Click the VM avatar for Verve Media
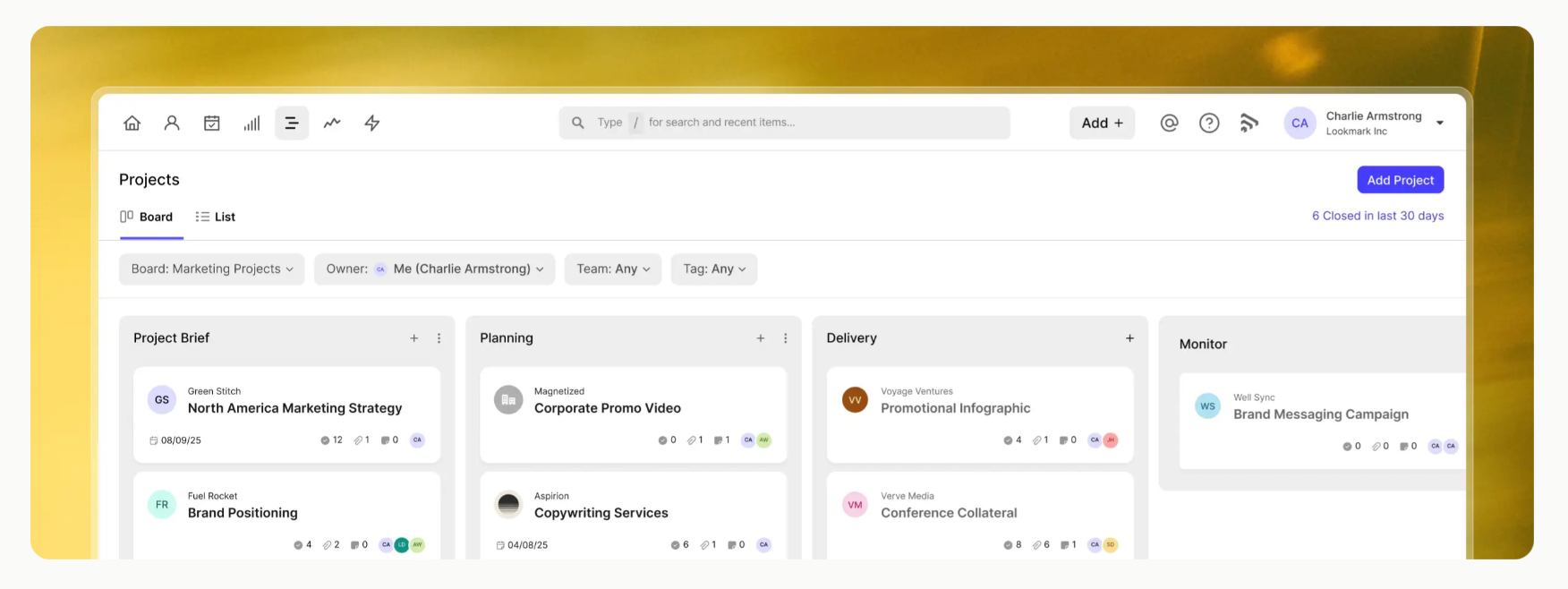 855,505
